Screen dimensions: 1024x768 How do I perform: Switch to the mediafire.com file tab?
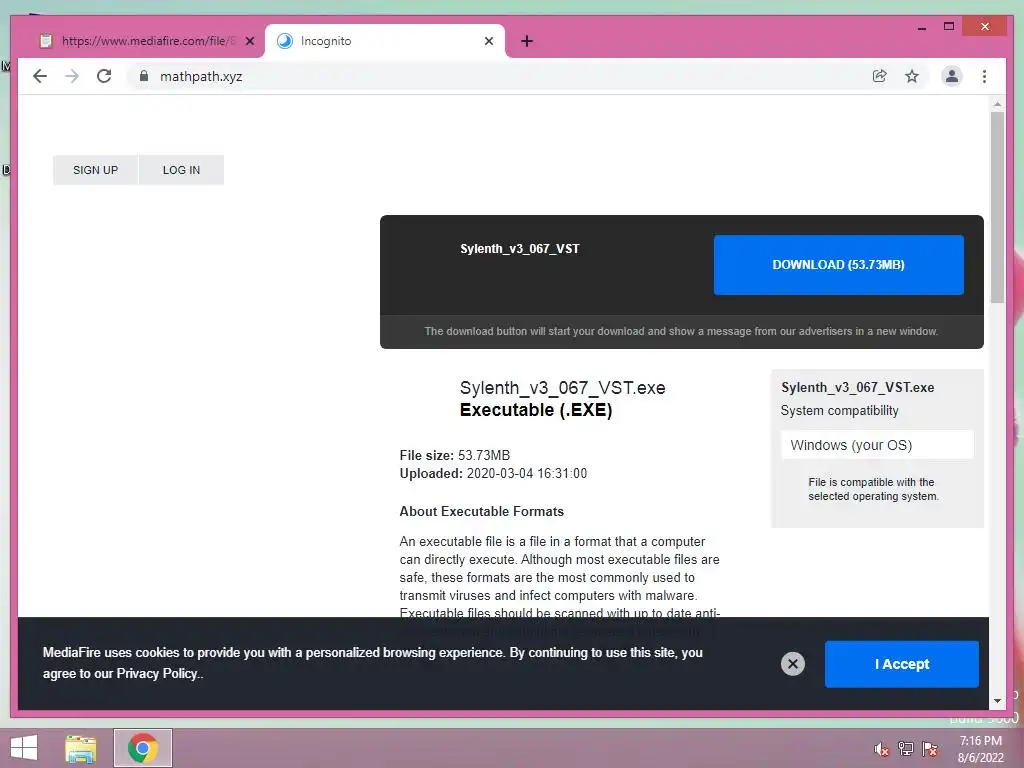(145, 41)
